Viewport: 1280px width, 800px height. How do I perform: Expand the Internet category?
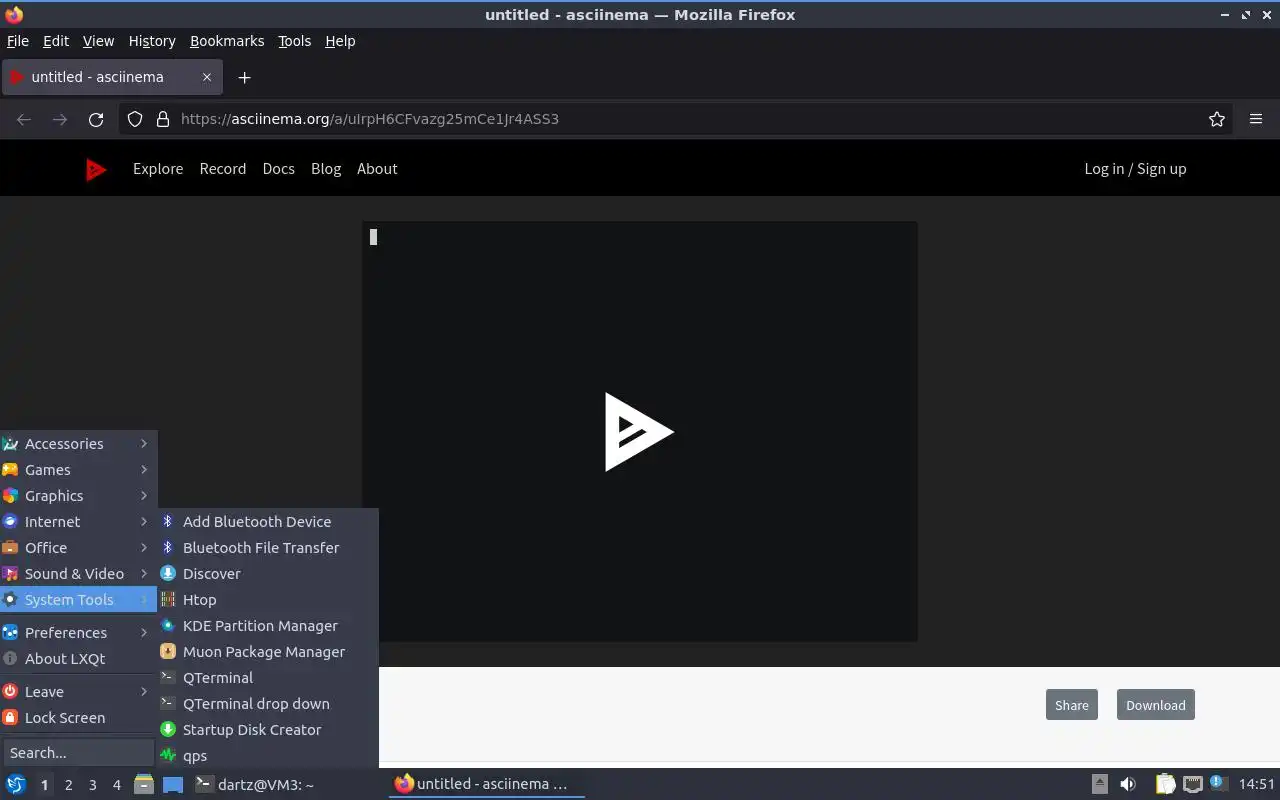coord(78,522)
